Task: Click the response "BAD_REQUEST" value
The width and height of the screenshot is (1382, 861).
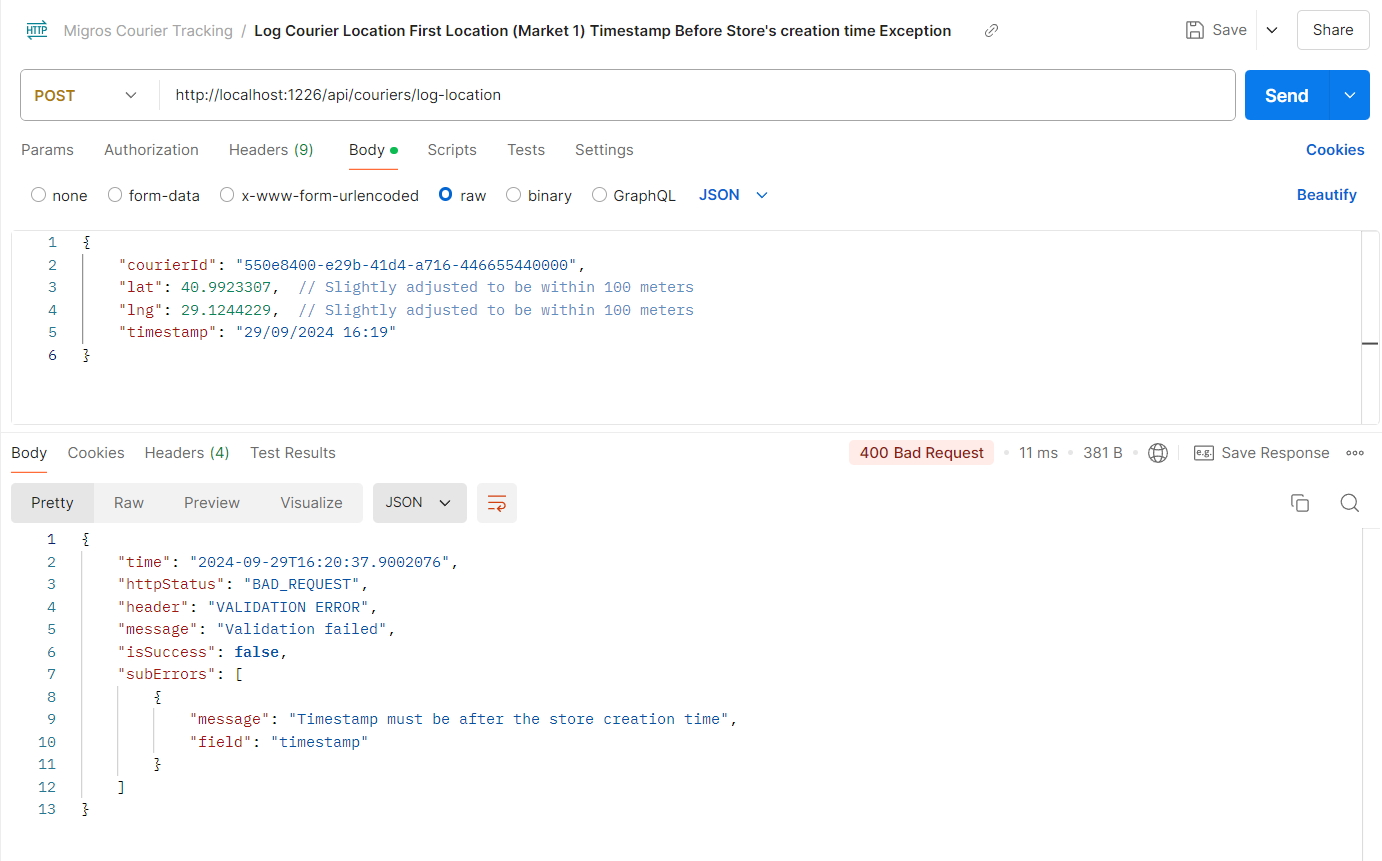Action: tap(302, 584)
